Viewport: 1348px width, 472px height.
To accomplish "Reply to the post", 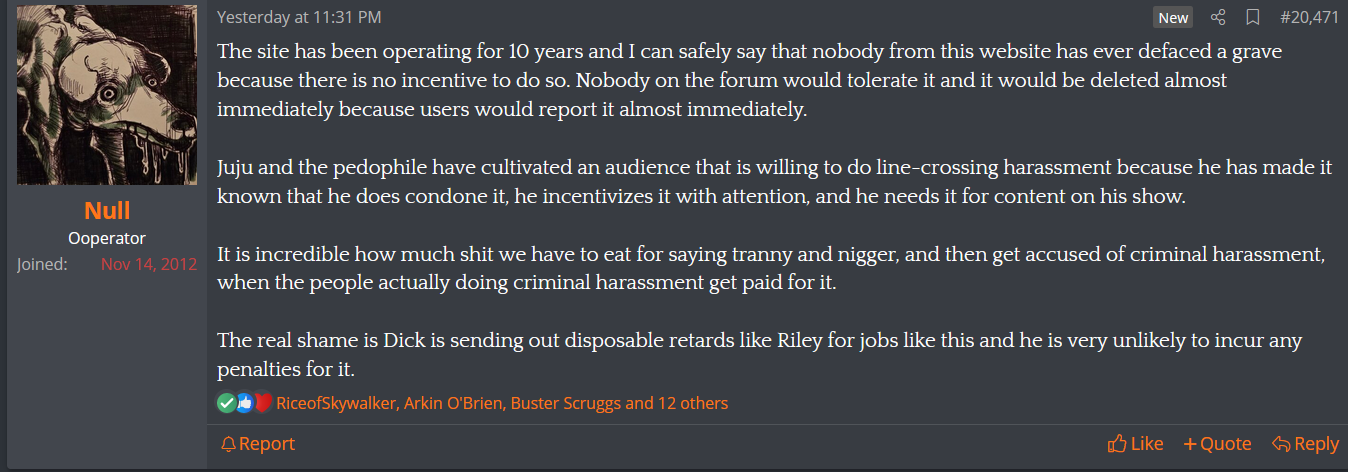I will [x=1305, y=443].
